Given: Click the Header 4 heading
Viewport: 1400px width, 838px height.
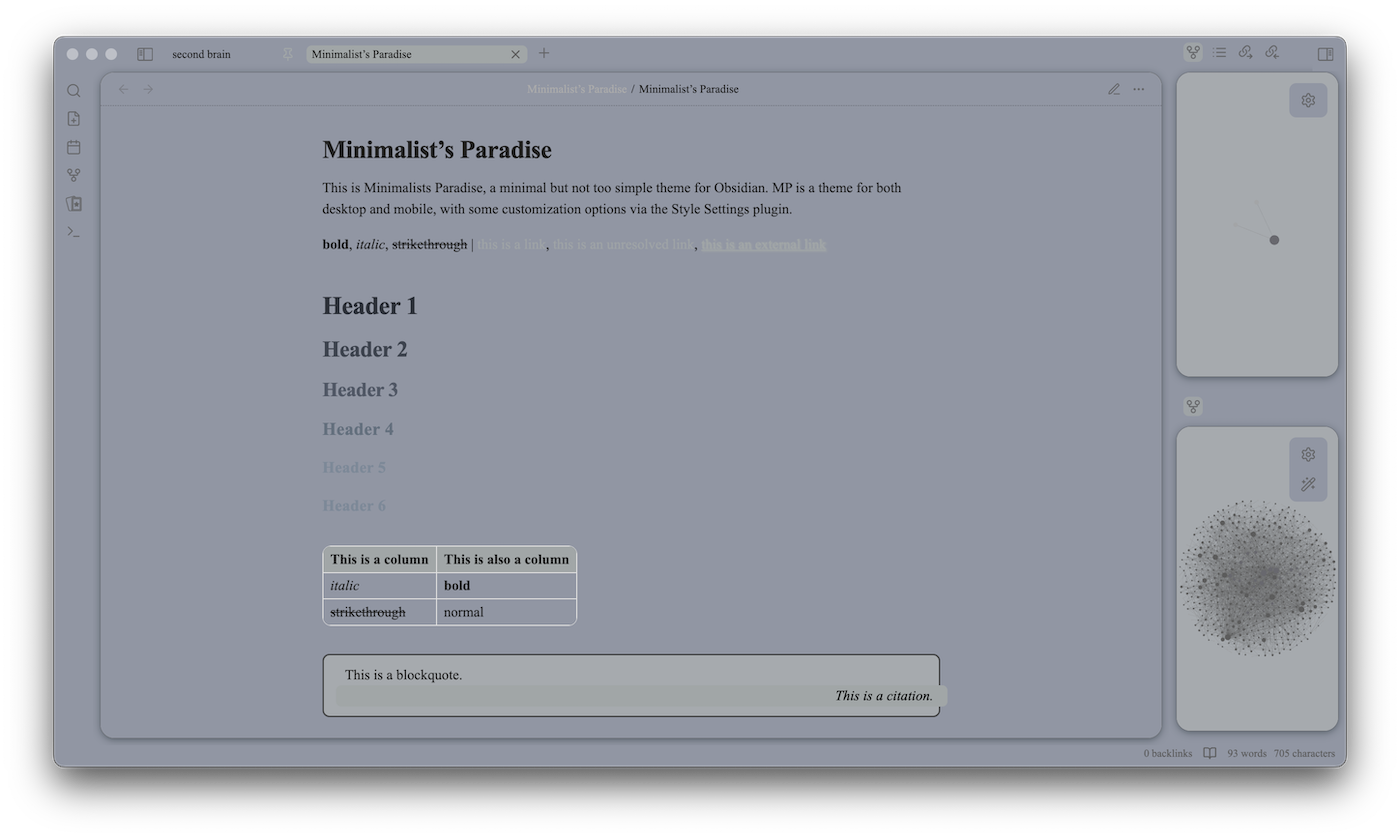Looking at the screenshot, I should click(x=358, y=429).
